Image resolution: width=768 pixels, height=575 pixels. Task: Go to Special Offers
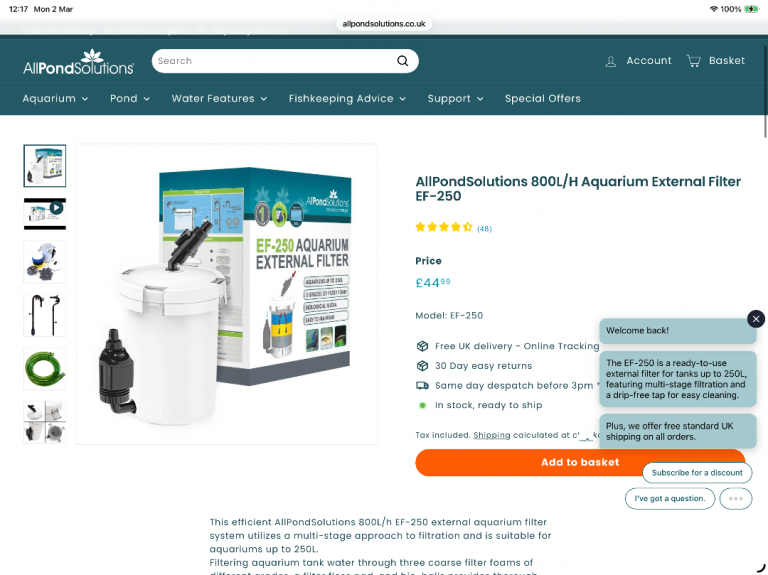[x=543, y=98]
